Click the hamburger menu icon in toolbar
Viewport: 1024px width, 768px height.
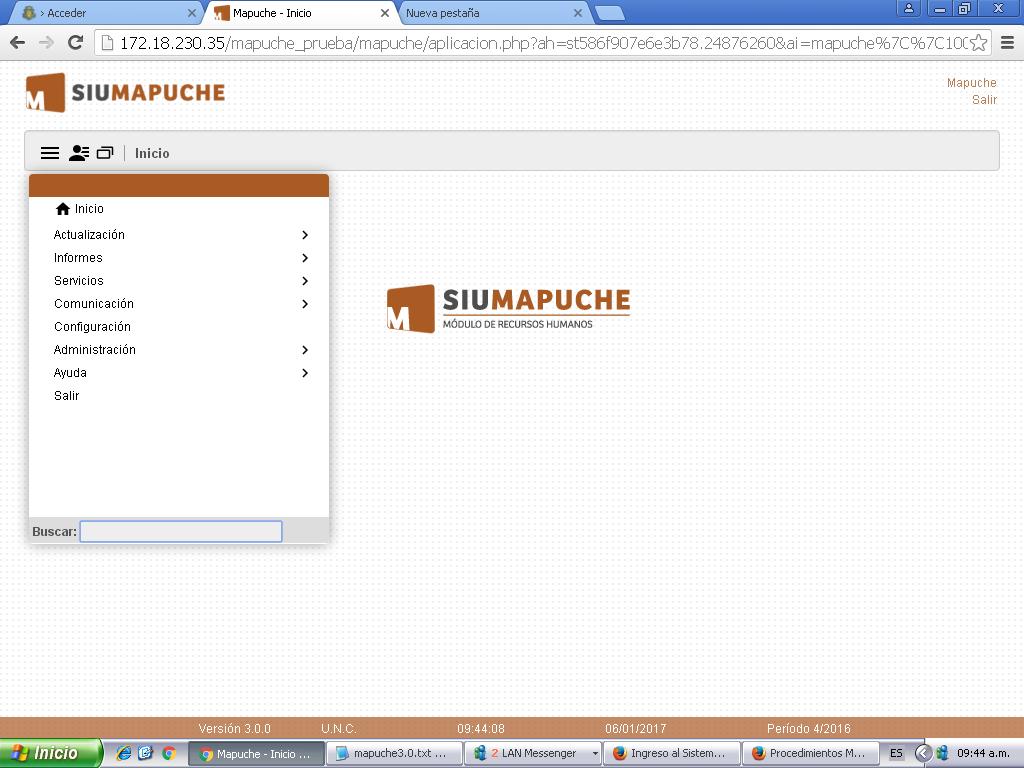(49, 153)
